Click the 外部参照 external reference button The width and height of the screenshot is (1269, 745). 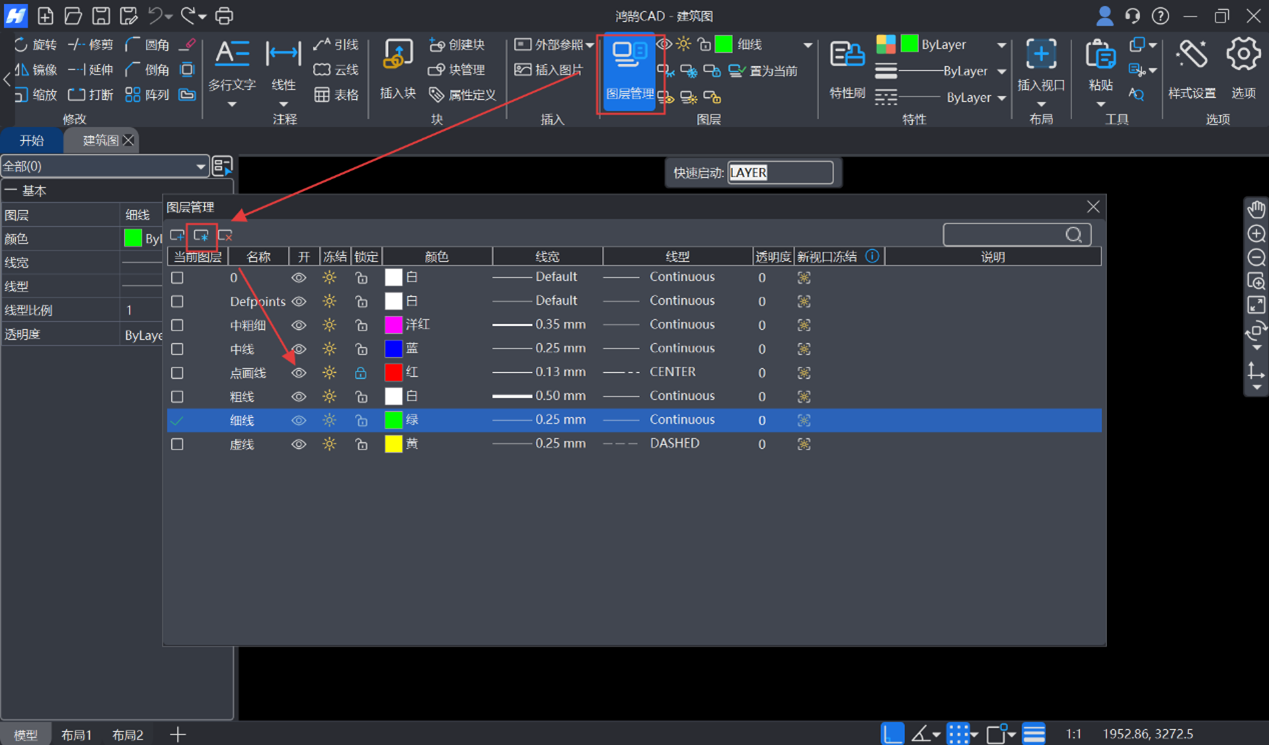[553, 45]
